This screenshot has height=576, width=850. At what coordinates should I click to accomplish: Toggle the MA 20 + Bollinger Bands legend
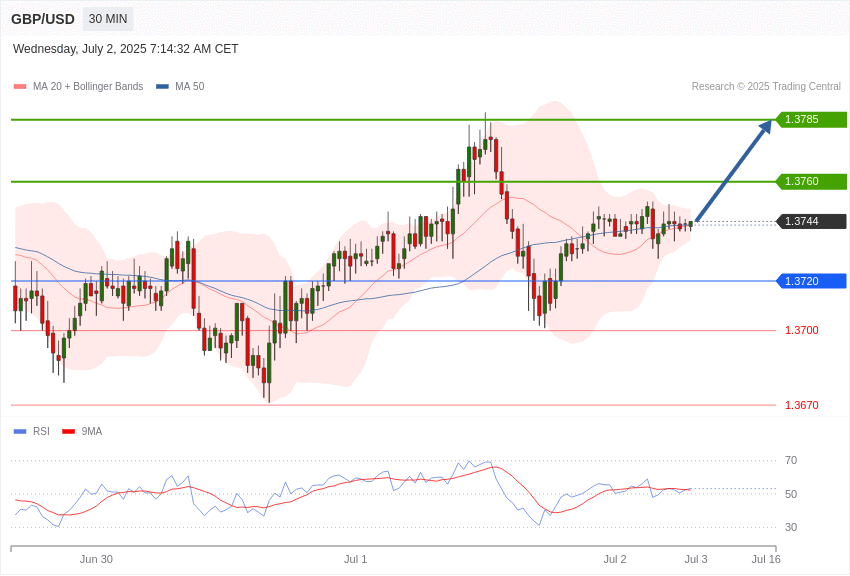[x=88, y=87]
